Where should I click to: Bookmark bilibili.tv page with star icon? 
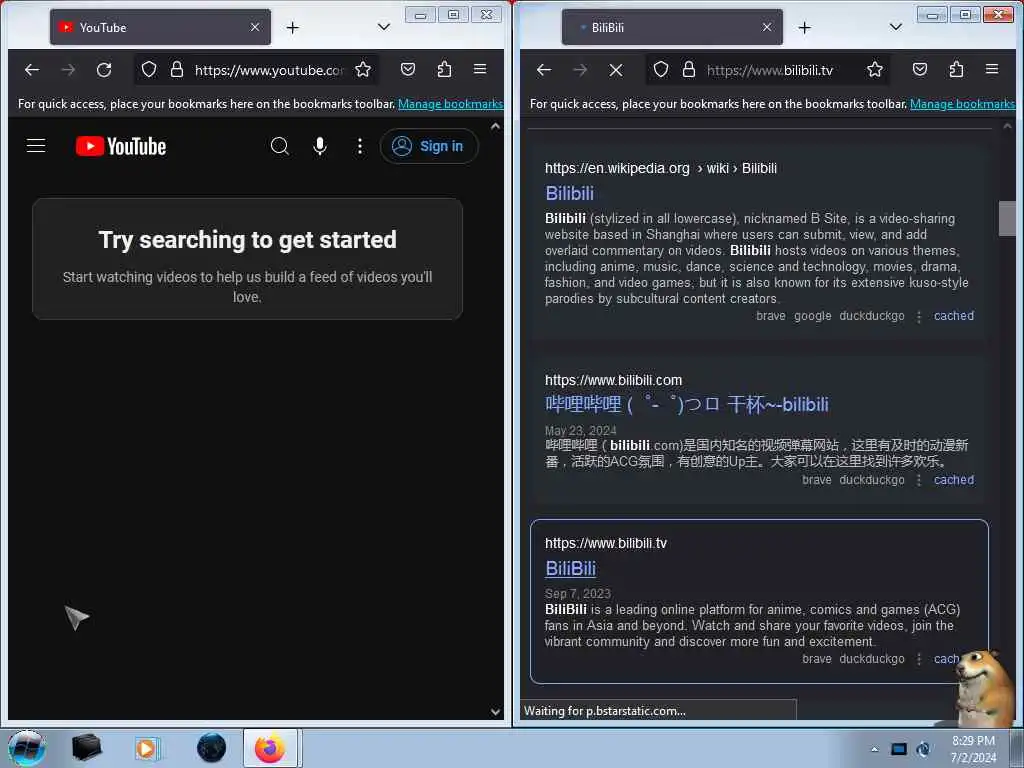pos(875,69)
